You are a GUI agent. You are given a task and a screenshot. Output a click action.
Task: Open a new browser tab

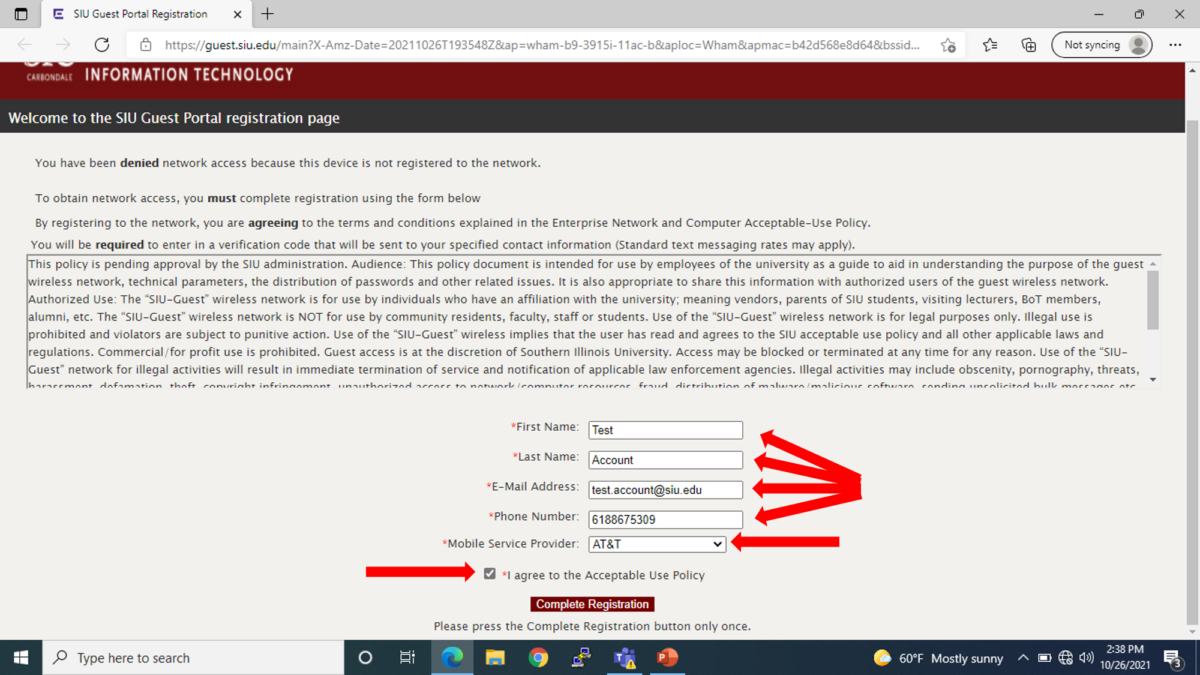[266, 14]
